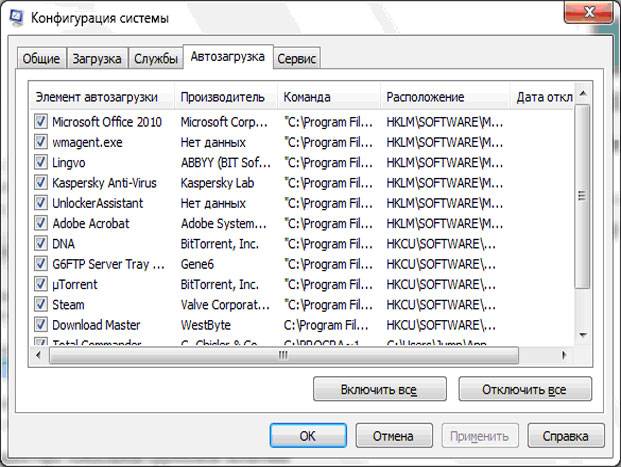Toggle the µTorrent startup checkbox
This screenshot has height=467, width=621.
pos(41,284)
